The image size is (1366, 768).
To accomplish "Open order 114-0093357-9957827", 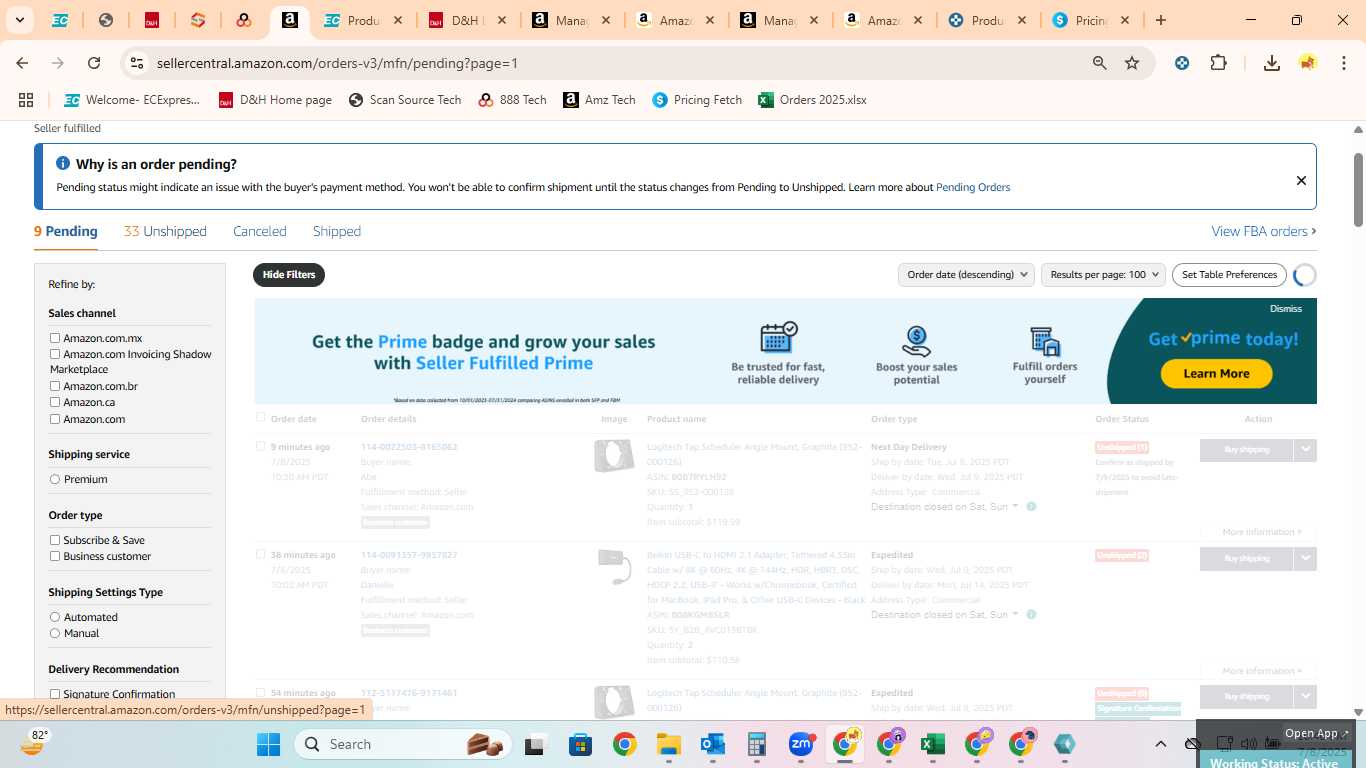I will click(409, 555).
